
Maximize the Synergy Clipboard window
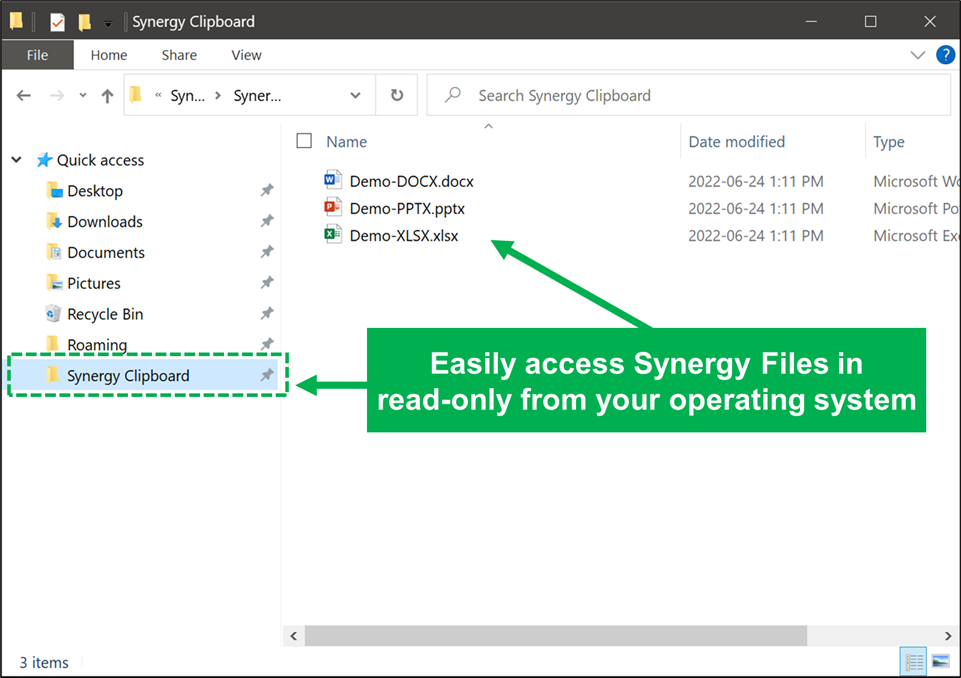(x=870, y=21)
